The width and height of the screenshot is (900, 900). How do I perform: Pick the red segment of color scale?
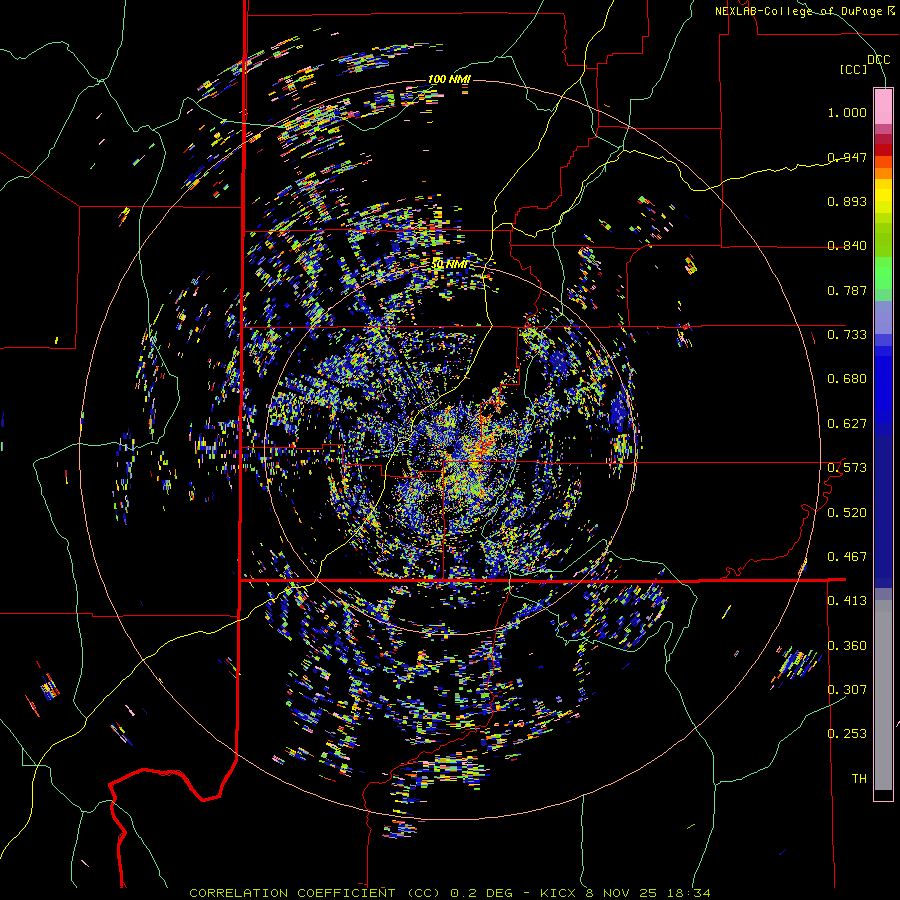pyautogui.click(x=883, y=150)
